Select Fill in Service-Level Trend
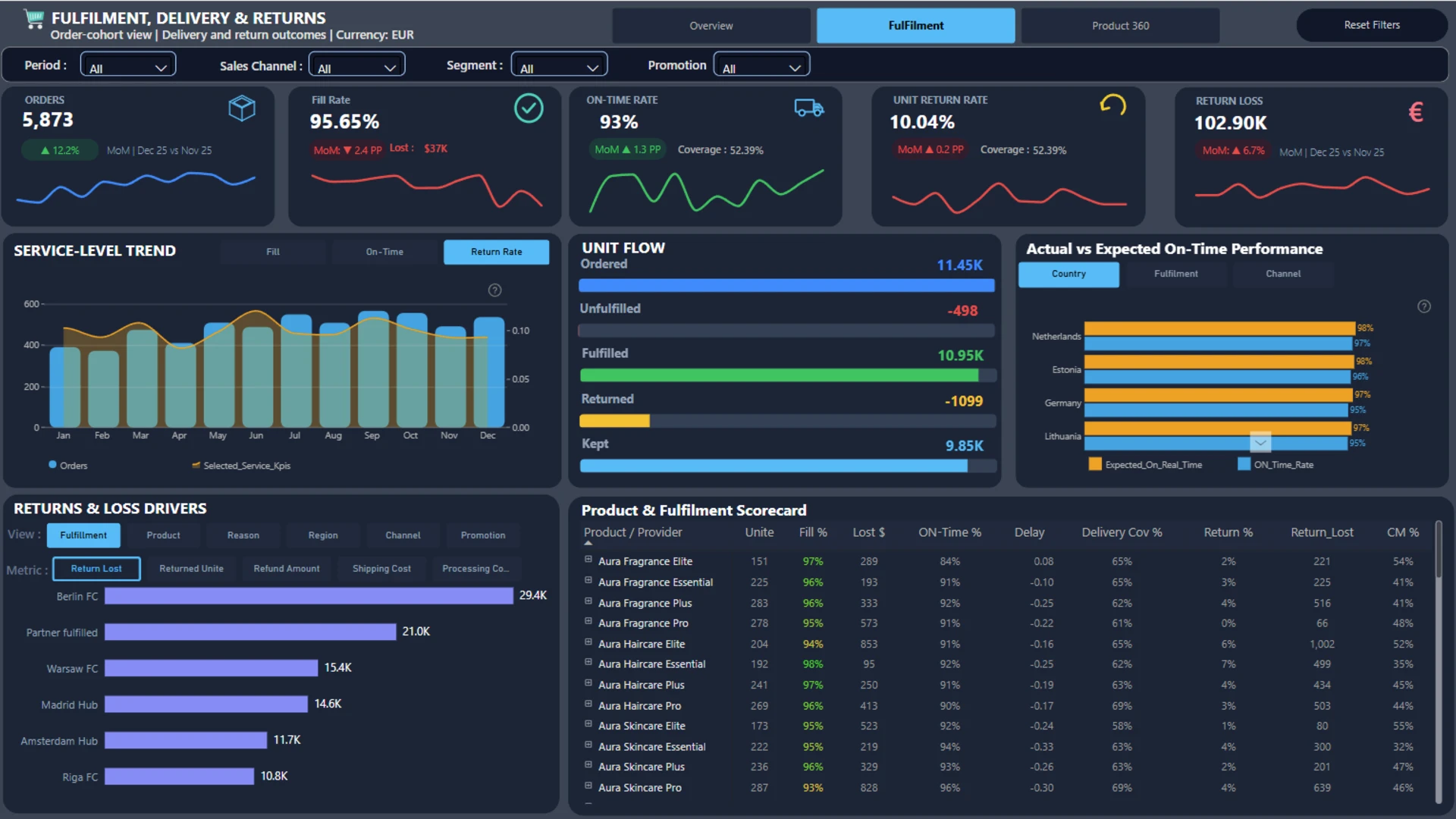This screenshot has height=819, width=1456. pos(273,252)
